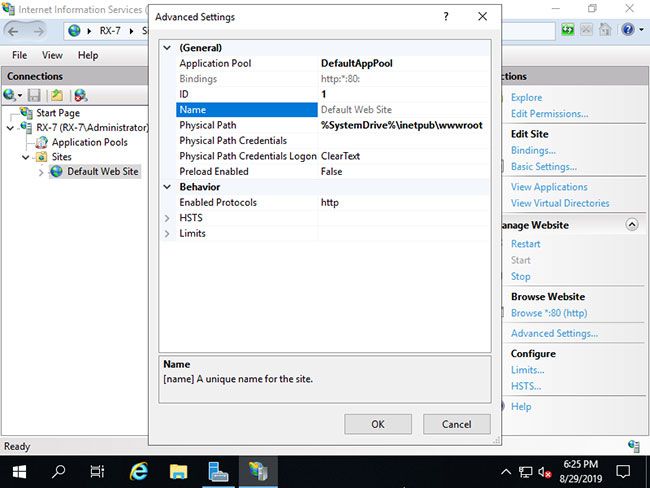Collapse the (General) section
The width and height of the screenshot is (650, 488).
pyautogui.click(x=167, y=48)
